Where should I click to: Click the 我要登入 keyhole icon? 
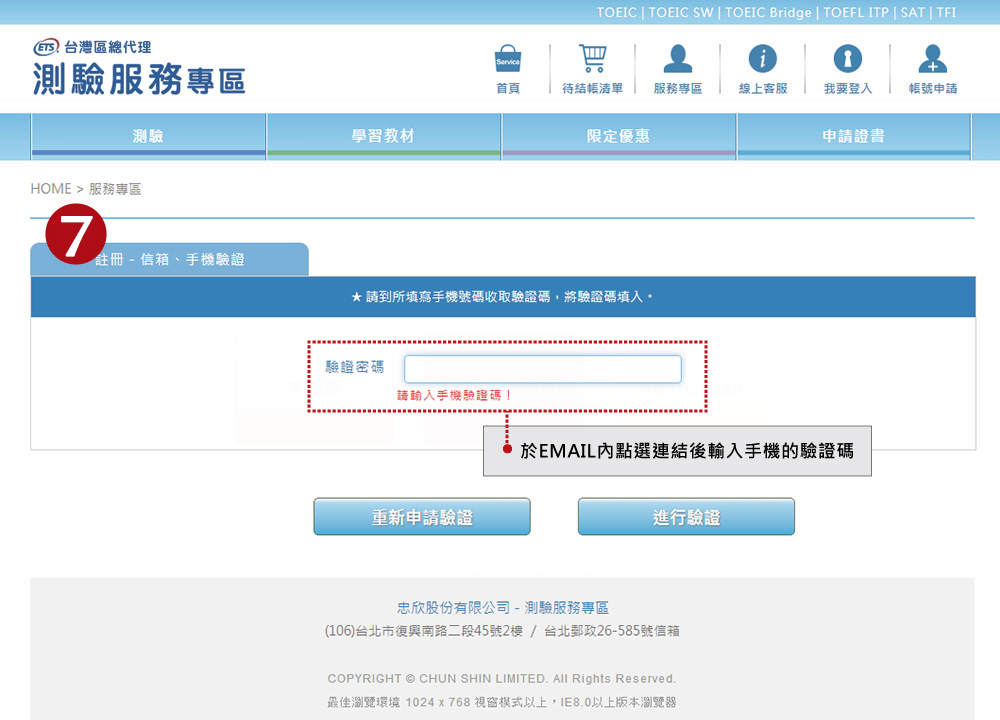click(x=847, y=61)
